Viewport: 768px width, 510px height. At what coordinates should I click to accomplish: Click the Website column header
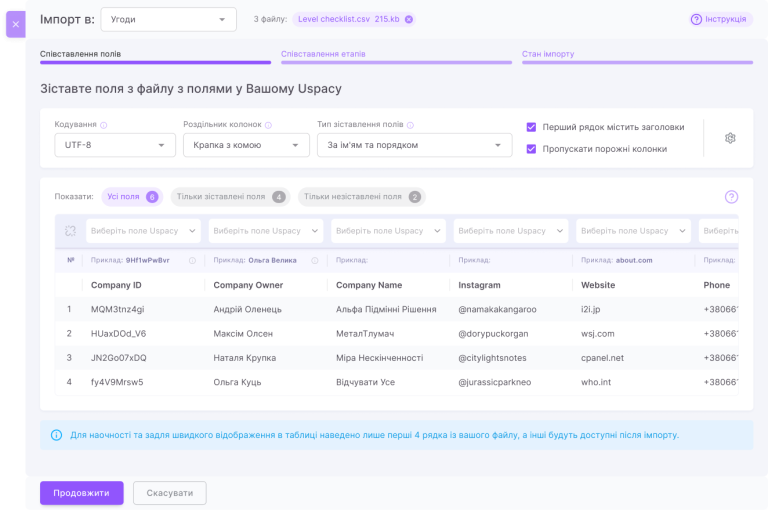[x=598, y=285]
